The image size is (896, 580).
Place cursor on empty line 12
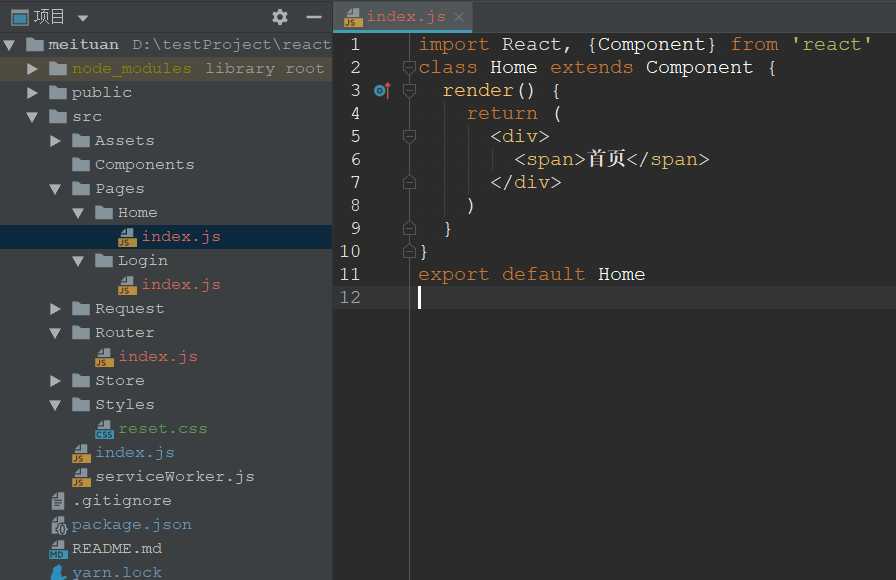click(651, 297)
